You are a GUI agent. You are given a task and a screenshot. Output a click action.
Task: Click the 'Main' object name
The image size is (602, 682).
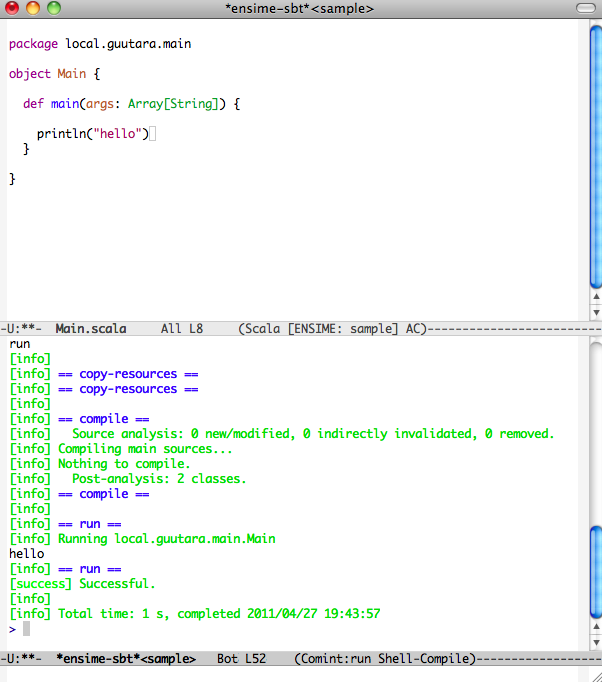[x=72, y=74]
